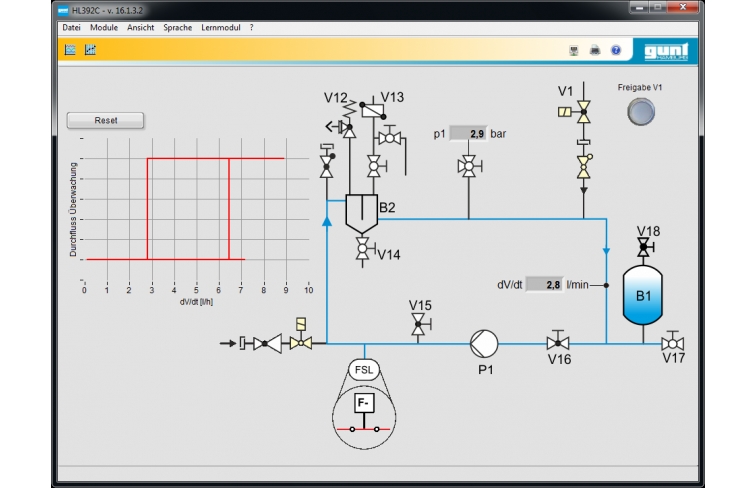Click the B2 tank symbol
Screen dimensions: 755x488
point(362,214)
